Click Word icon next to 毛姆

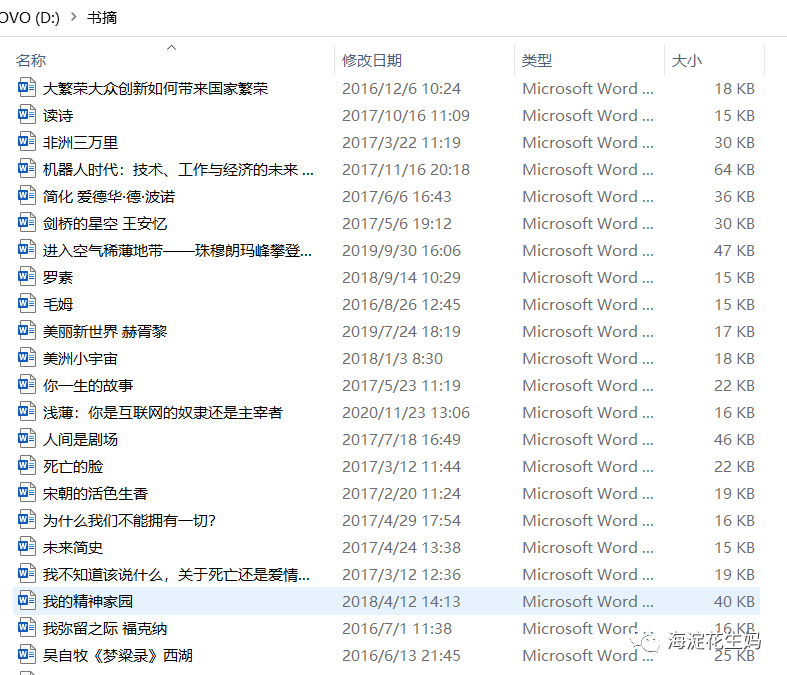27,304
